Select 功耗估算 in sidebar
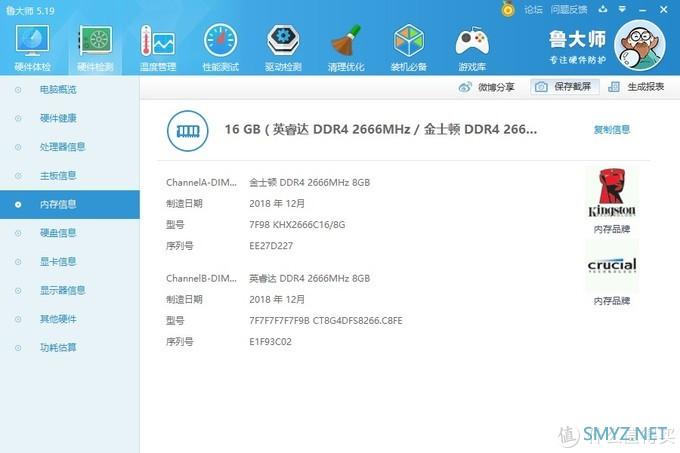The height and width of the screenshot is (453, 680). (58, 348)
